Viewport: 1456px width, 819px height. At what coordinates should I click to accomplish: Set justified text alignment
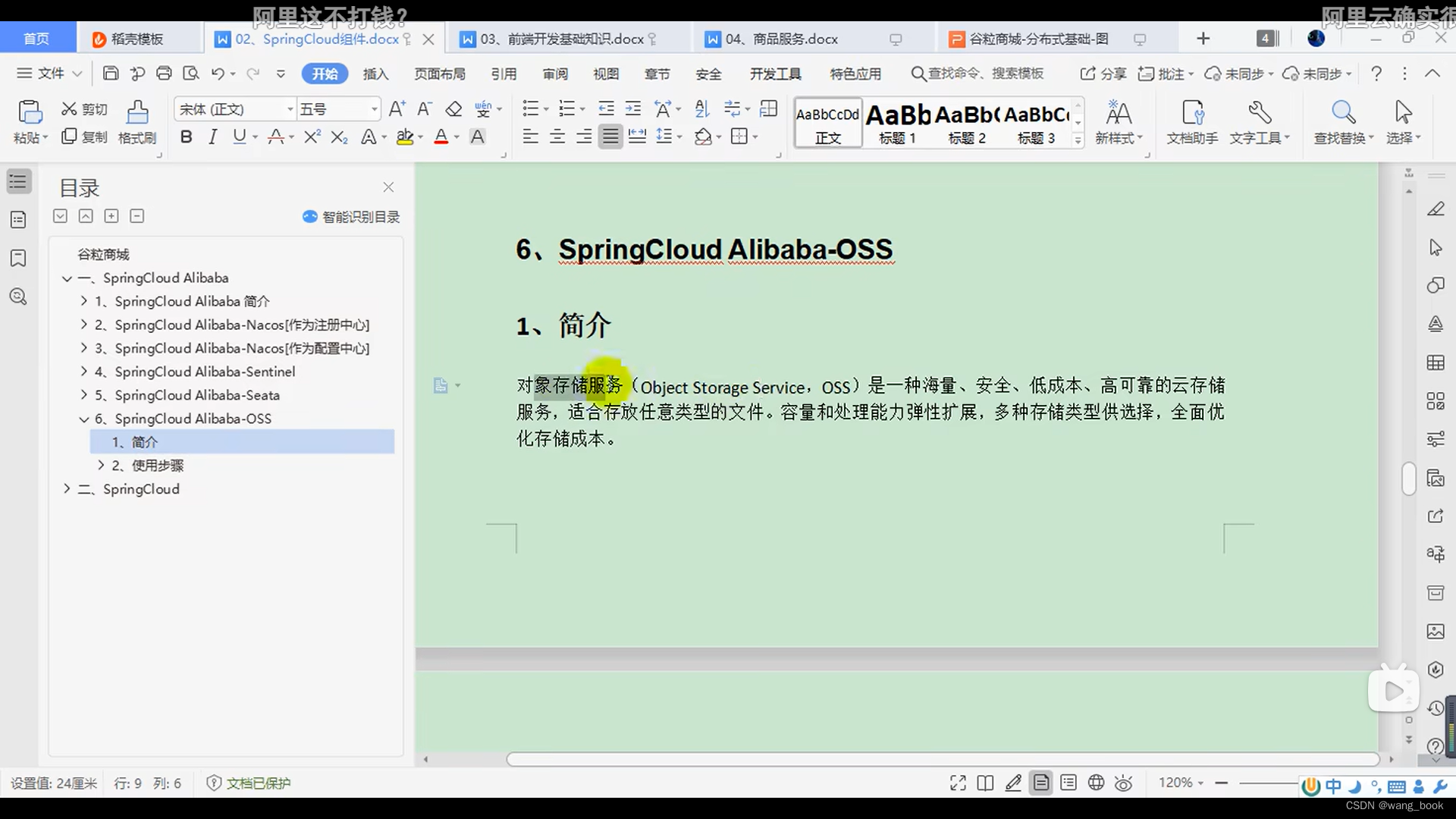tap(610, 136)
